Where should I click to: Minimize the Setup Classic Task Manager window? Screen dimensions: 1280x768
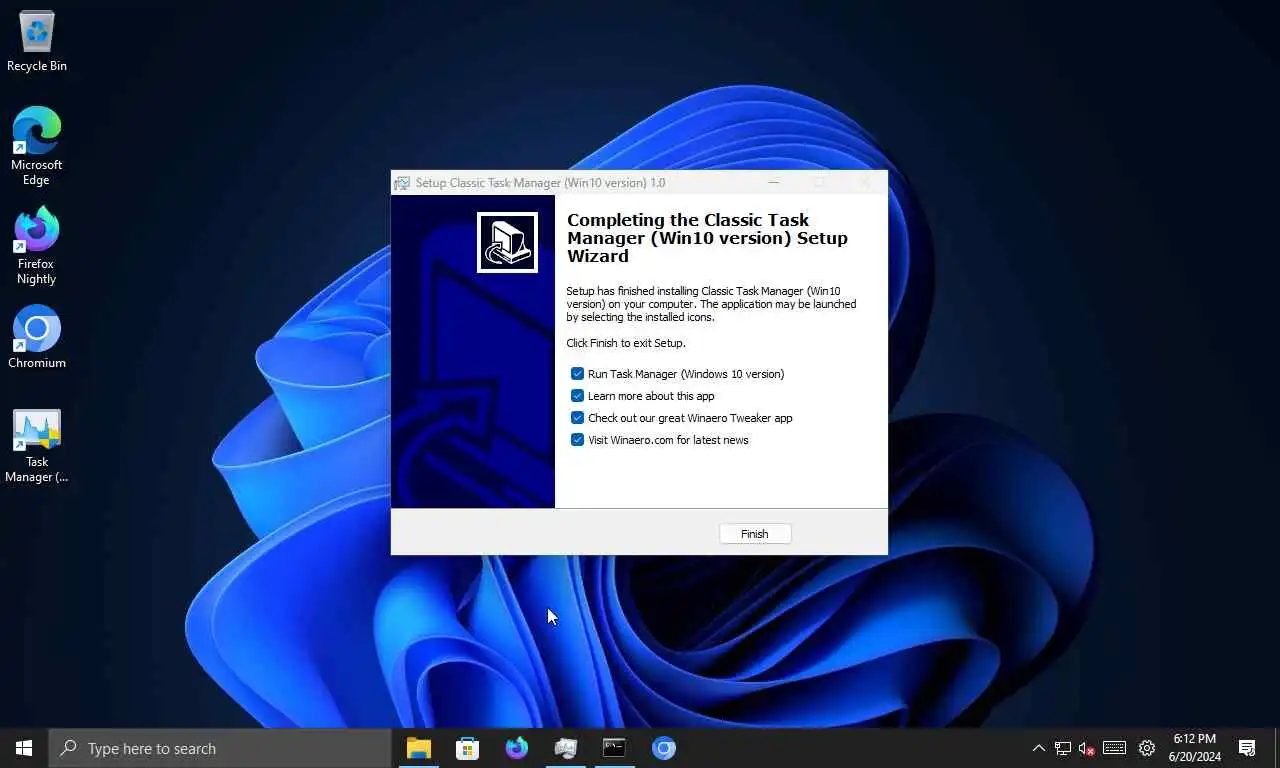click(773, 183)
